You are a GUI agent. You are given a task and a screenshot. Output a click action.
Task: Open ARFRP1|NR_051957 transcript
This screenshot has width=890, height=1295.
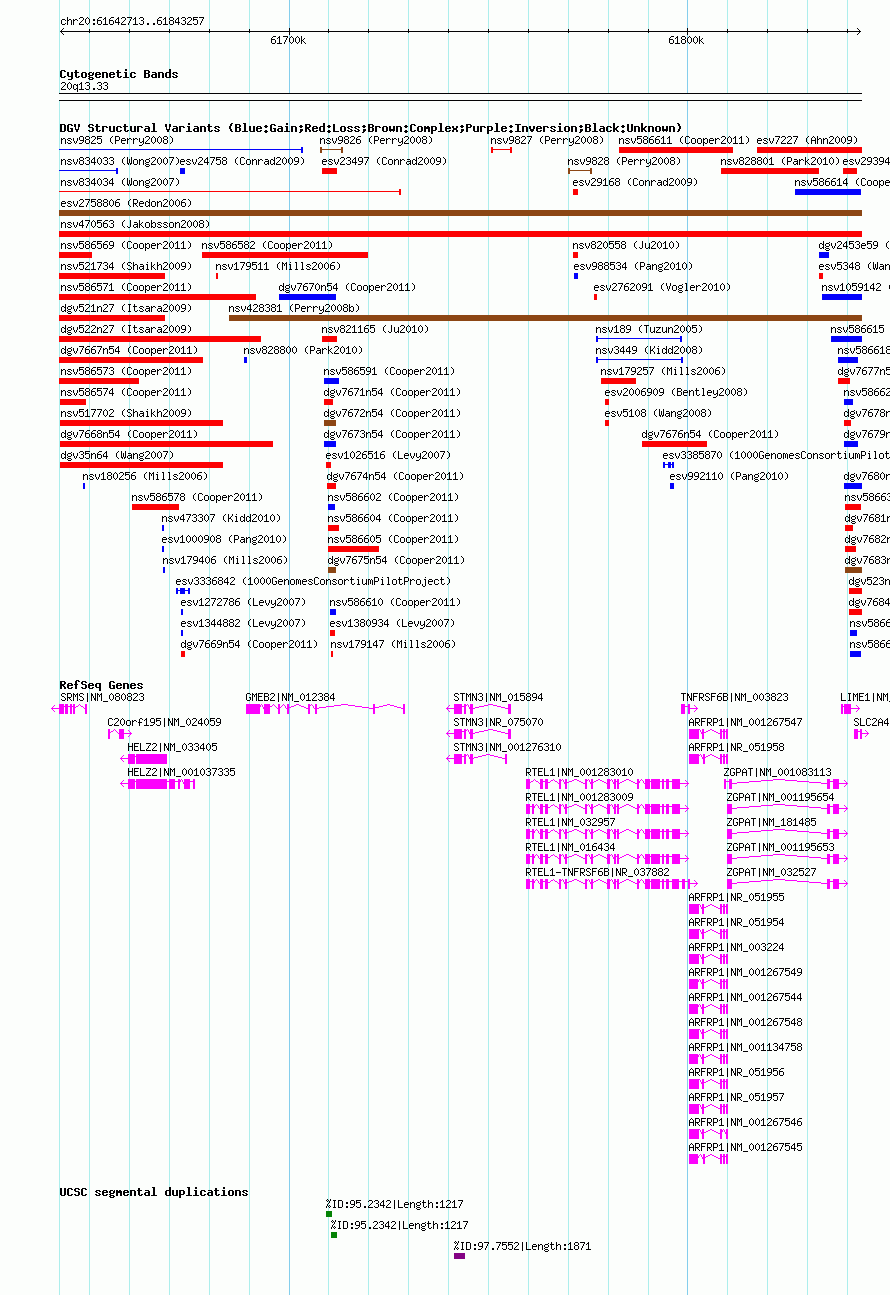click(x=708, y=1108)
